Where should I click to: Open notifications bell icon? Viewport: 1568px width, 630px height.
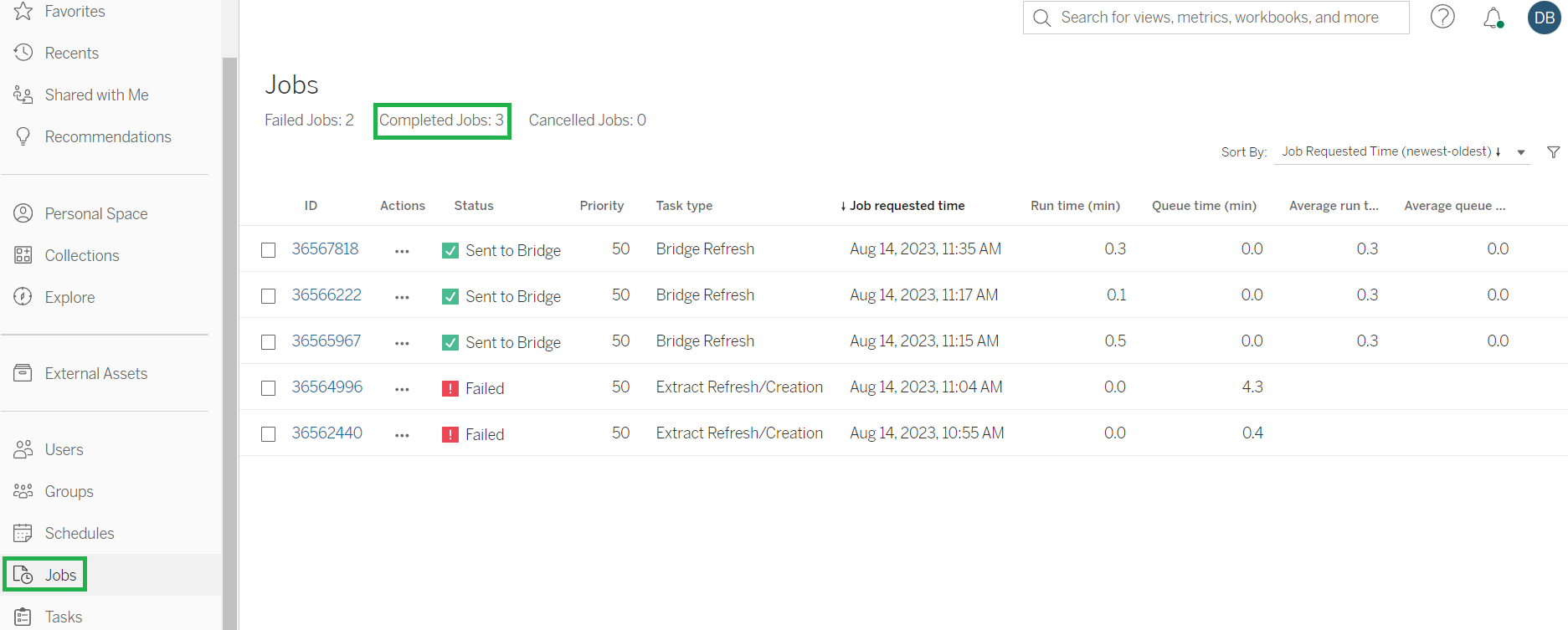1493,18
